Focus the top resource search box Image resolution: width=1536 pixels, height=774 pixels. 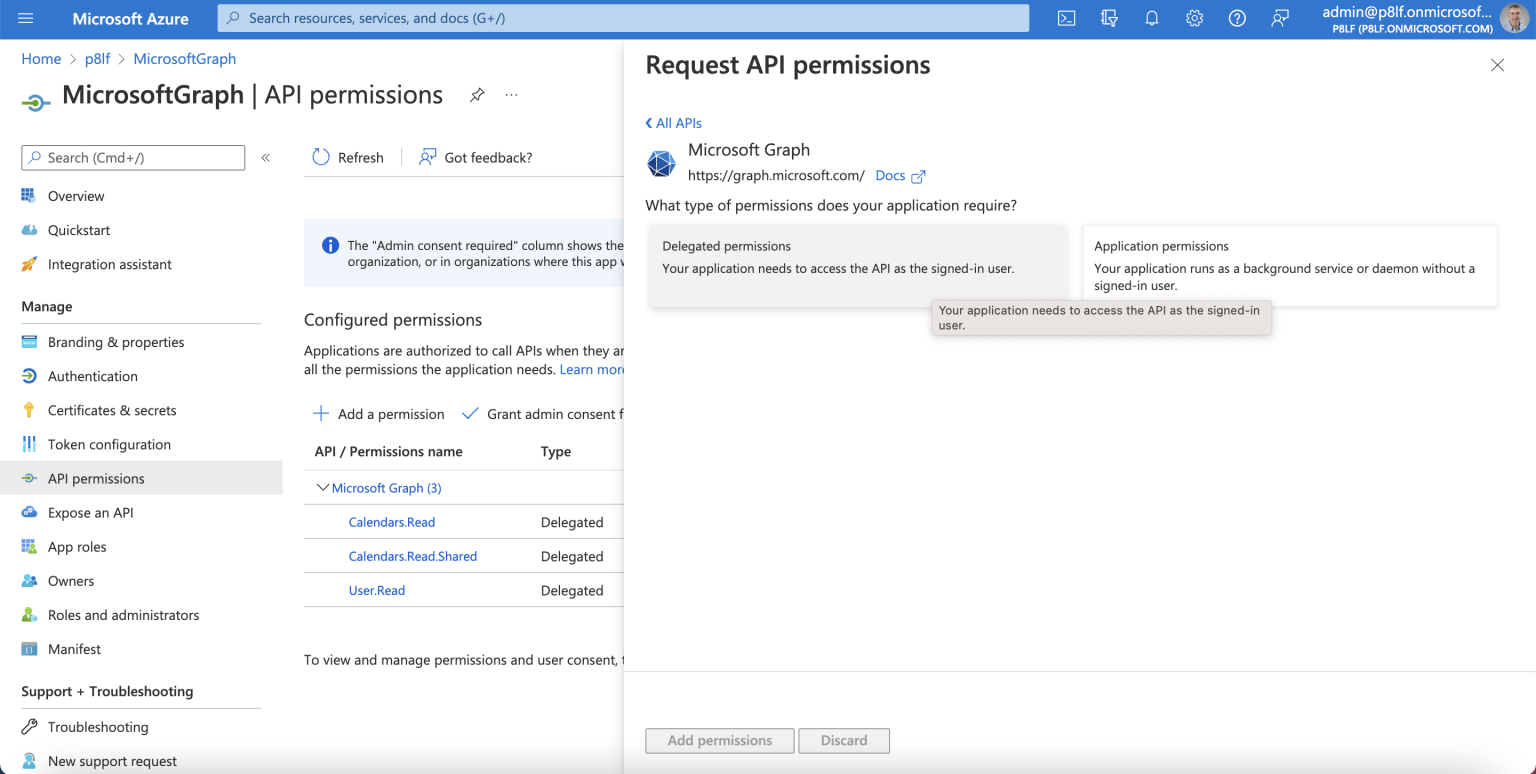(x=622, y=18)
